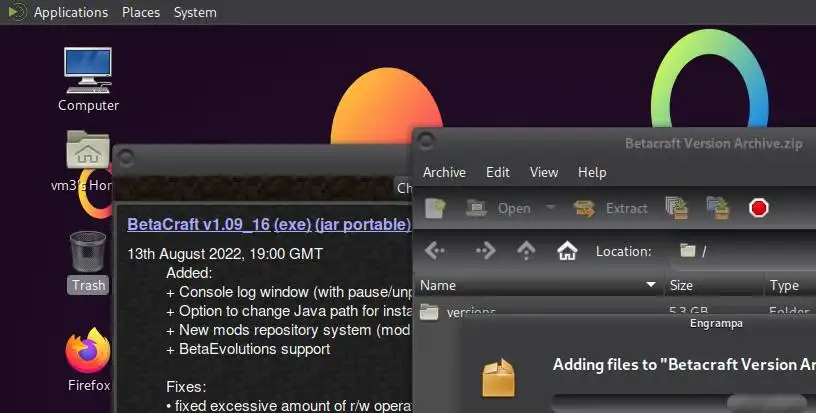Open the View menu in Engrampa
This screenshot has width=816, height=413.
pyautogui.click(x=544, y=172)
